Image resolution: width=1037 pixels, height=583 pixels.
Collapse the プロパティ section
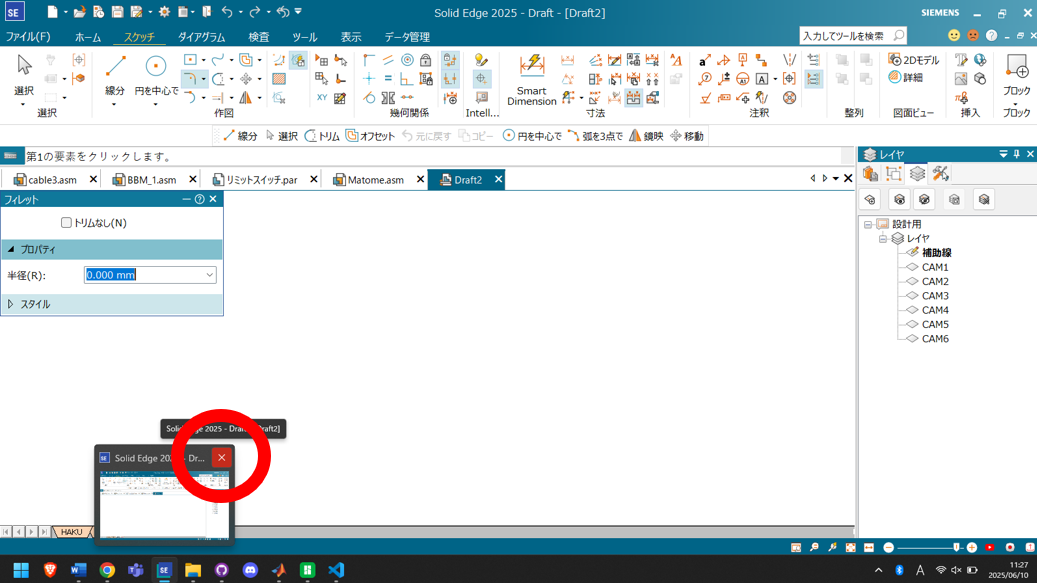click(x=11, y=249)
